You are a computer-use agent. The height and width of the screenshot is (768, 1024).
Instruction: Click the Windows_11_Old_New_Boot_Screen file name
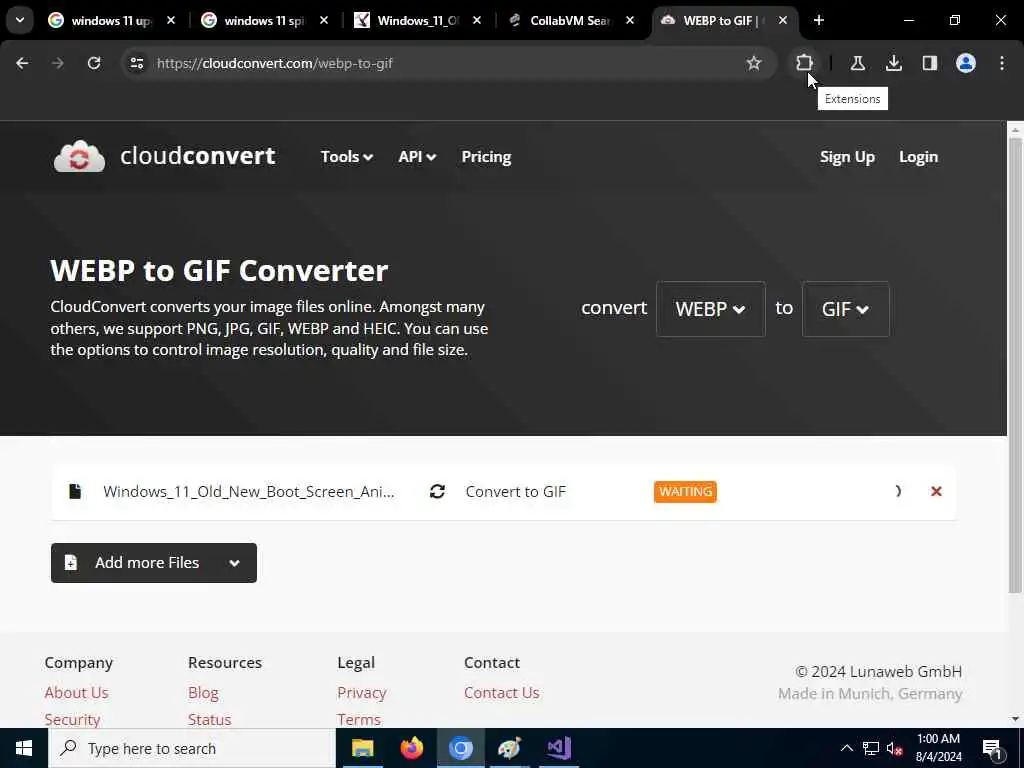click(x=248, y=491)
